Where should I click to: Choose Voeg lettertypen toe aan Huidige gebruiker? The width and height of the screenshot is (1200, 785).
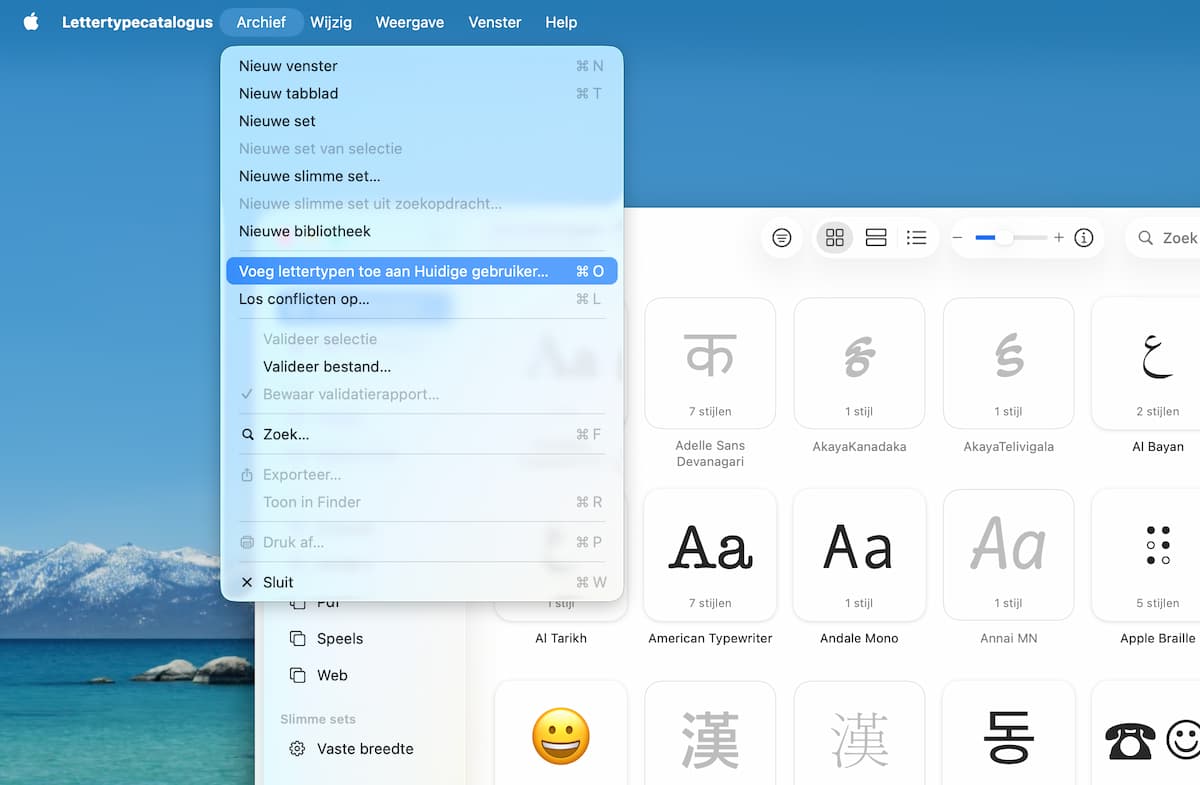tap(393, 271)
